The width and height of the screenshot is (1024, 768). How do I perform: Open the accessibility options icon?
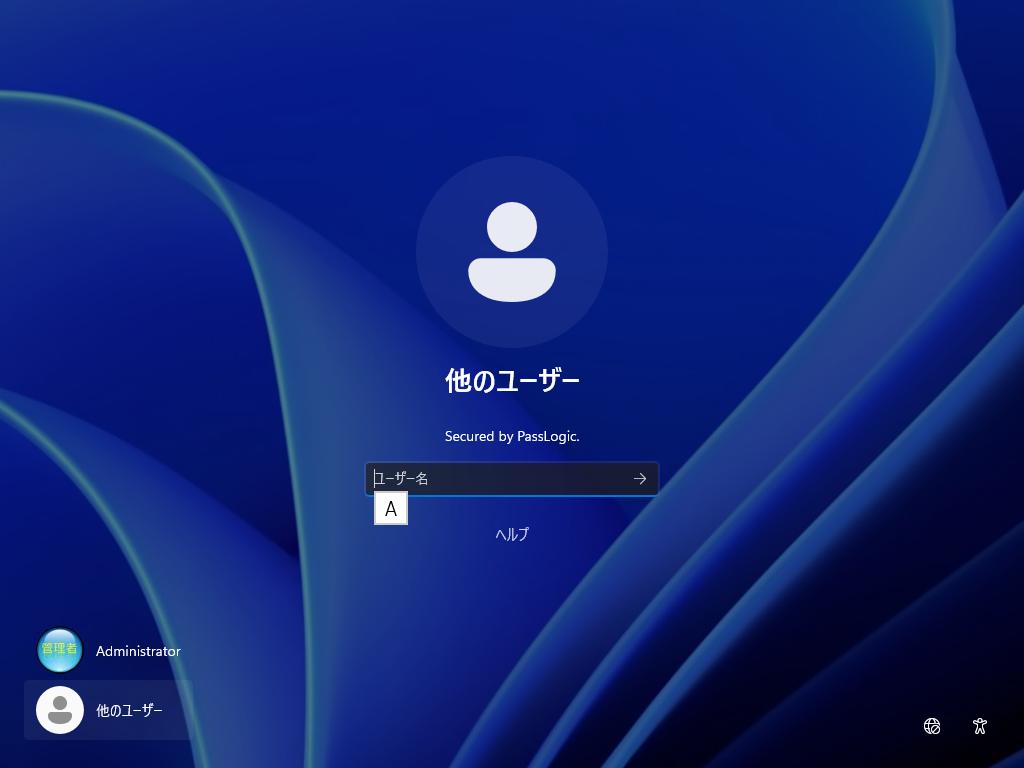pyautogui.click(x=980, y=726)
